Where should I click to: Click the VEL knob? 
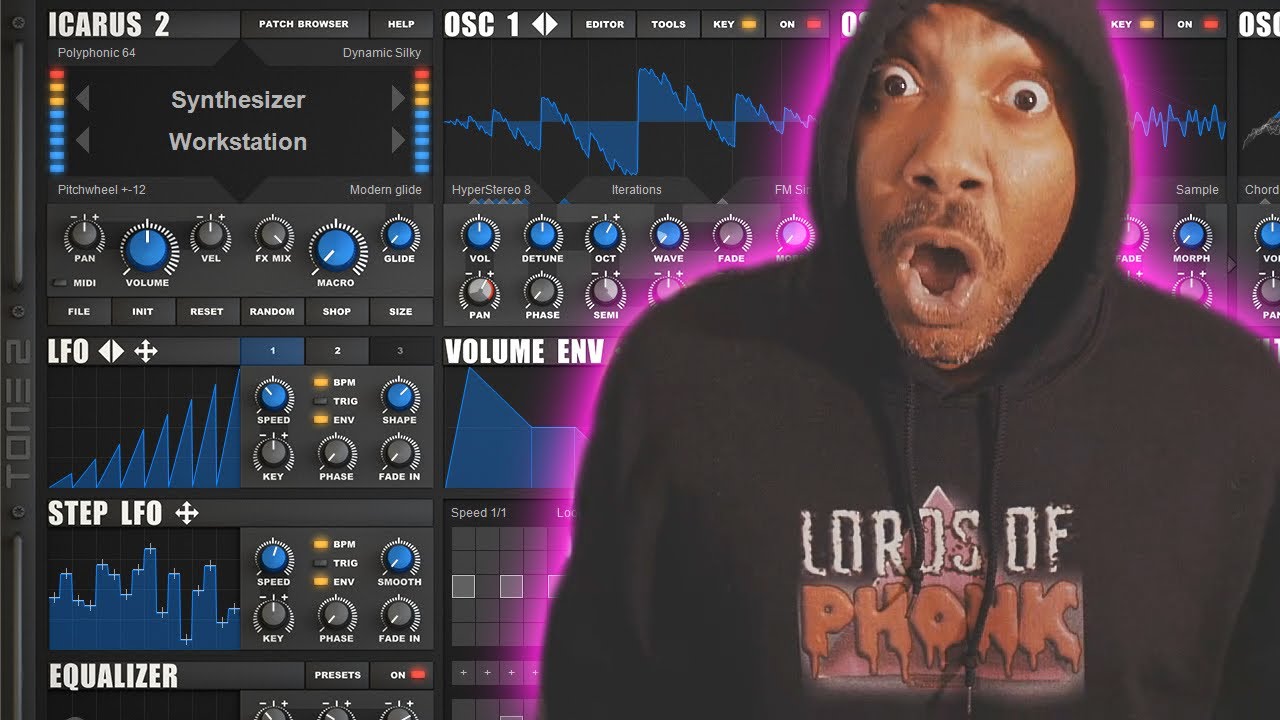point(210,235)
